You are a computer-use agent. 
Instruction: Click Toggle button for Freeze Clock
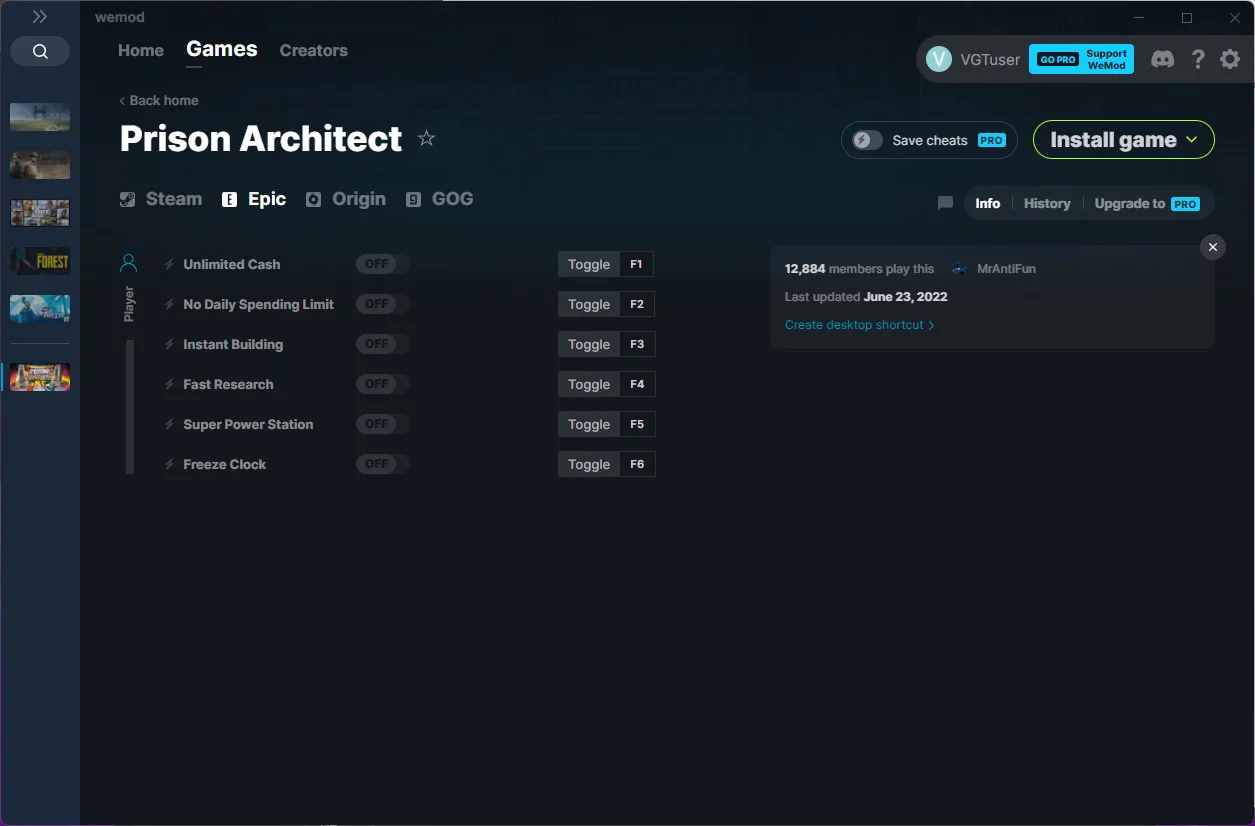[589, 464]
